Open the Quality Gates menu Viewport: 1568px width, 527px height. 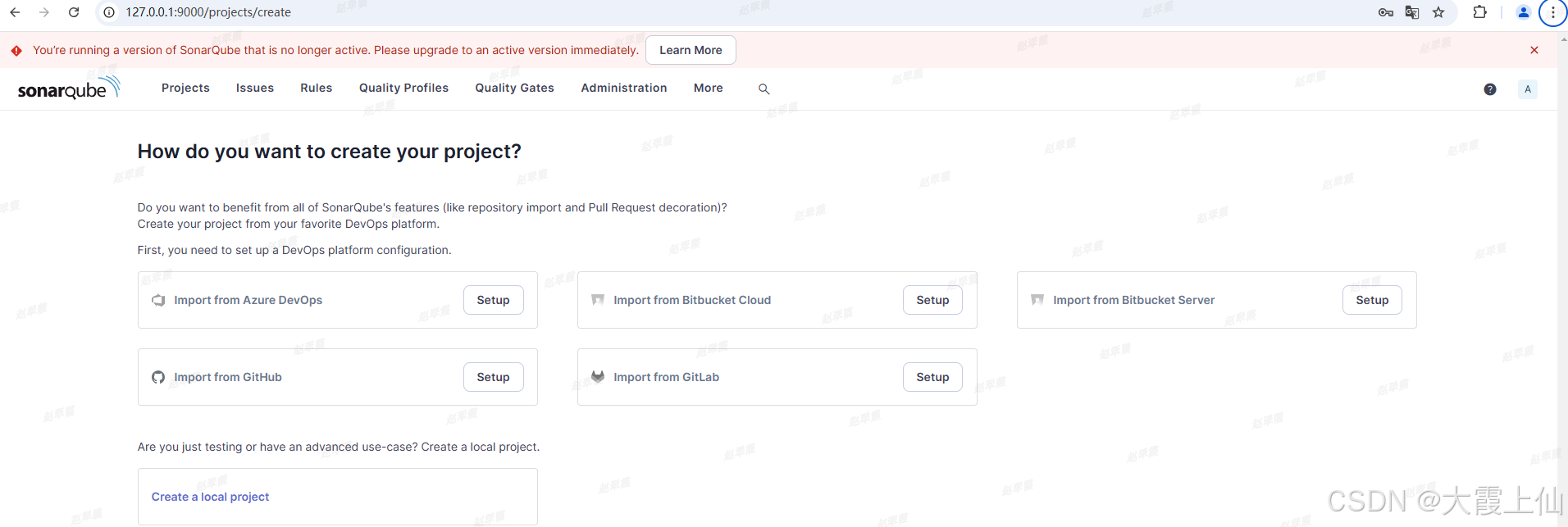(515, 88)
